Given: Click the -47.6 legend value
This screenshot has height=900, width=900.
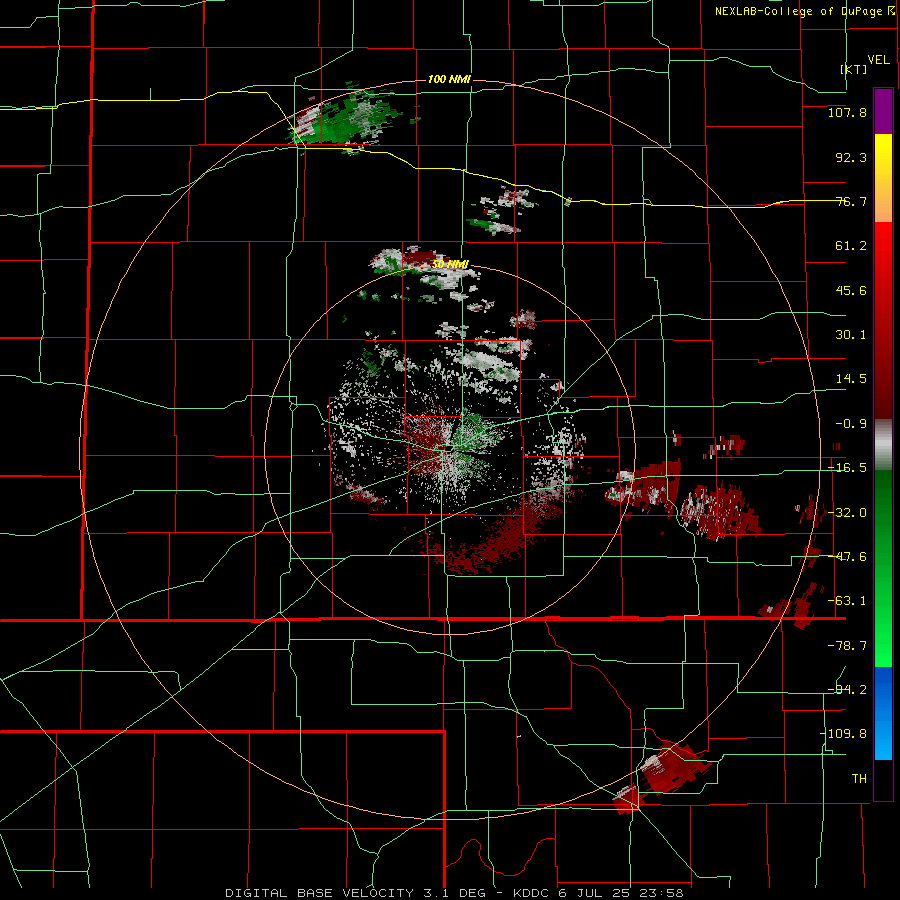Looking at the screenshot, I should [x=847, y=557].
